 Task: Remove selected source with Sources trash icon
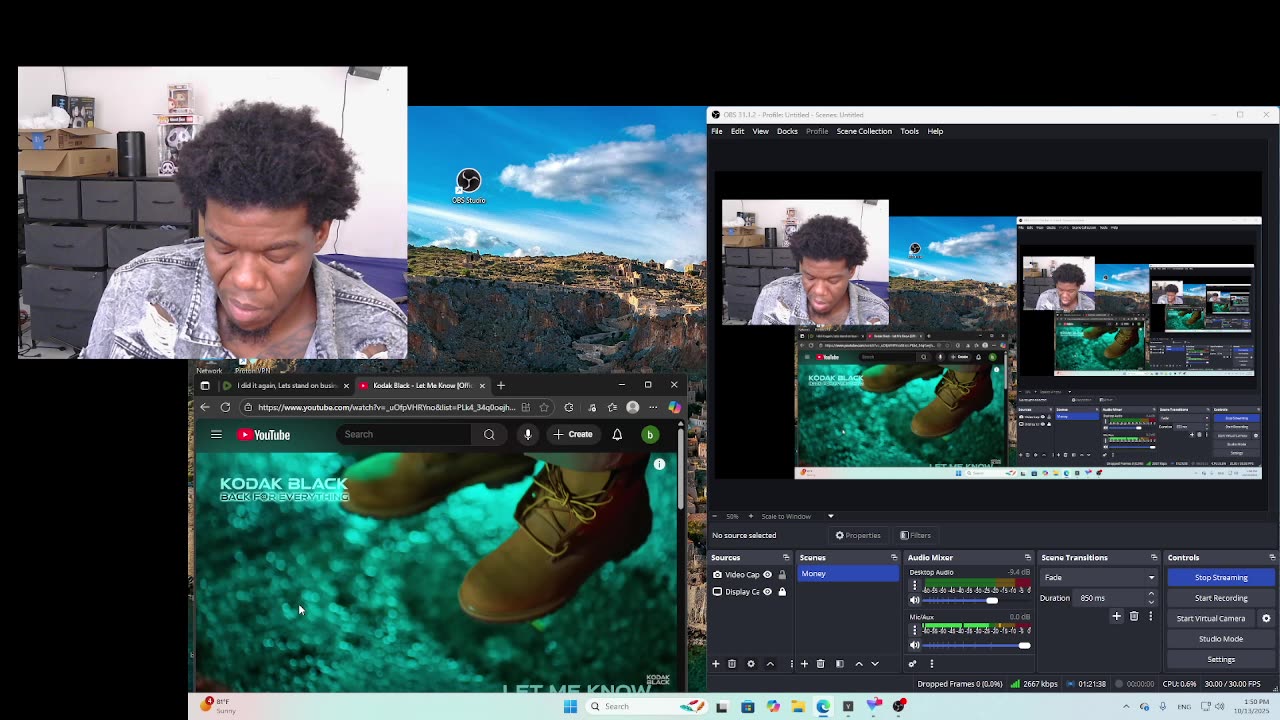(x=732, y=664)
